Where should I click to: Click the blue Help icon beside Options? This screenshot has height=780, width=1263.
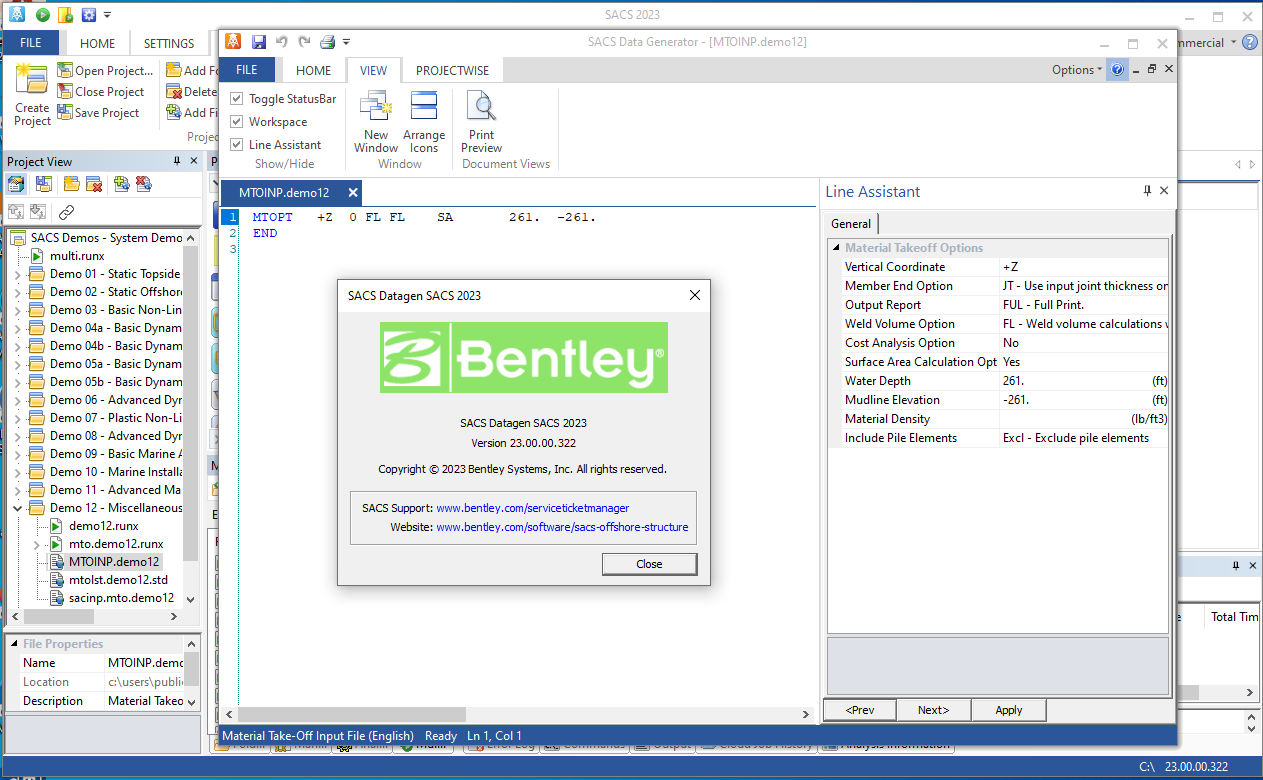[1118, 70]
